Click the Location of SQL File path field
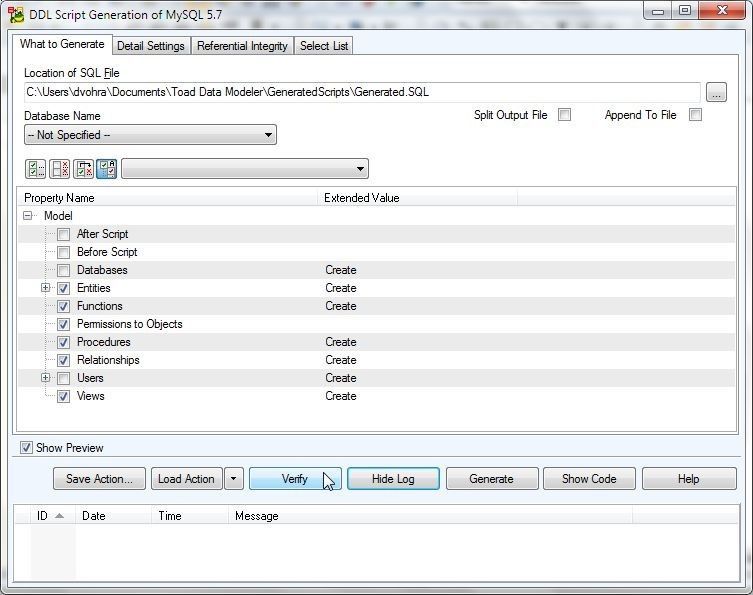 362,92
